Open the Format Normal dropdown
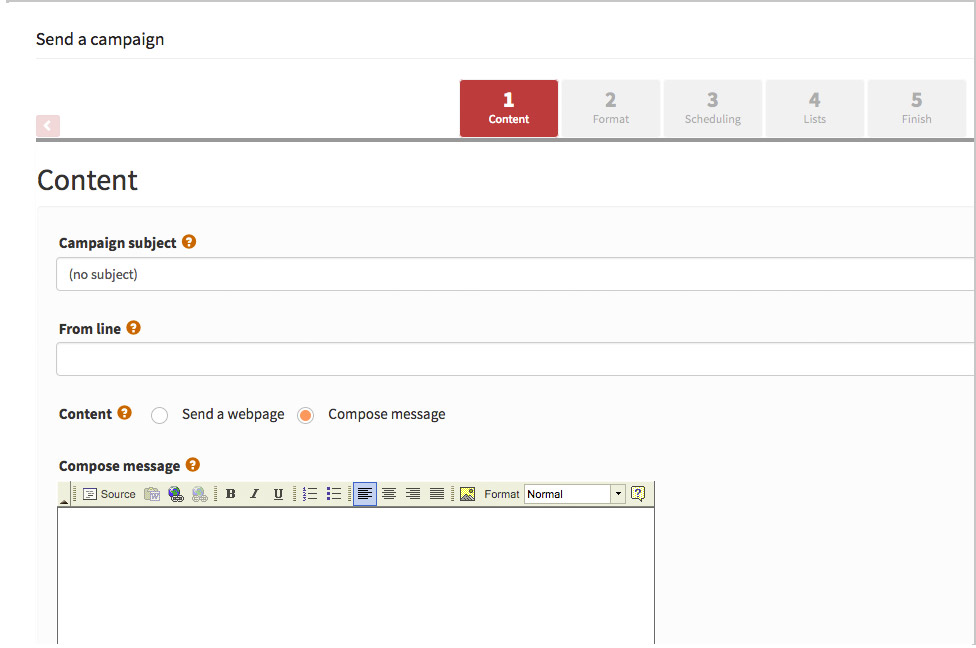This screenshot has height=648, width=976. (575, 494)
